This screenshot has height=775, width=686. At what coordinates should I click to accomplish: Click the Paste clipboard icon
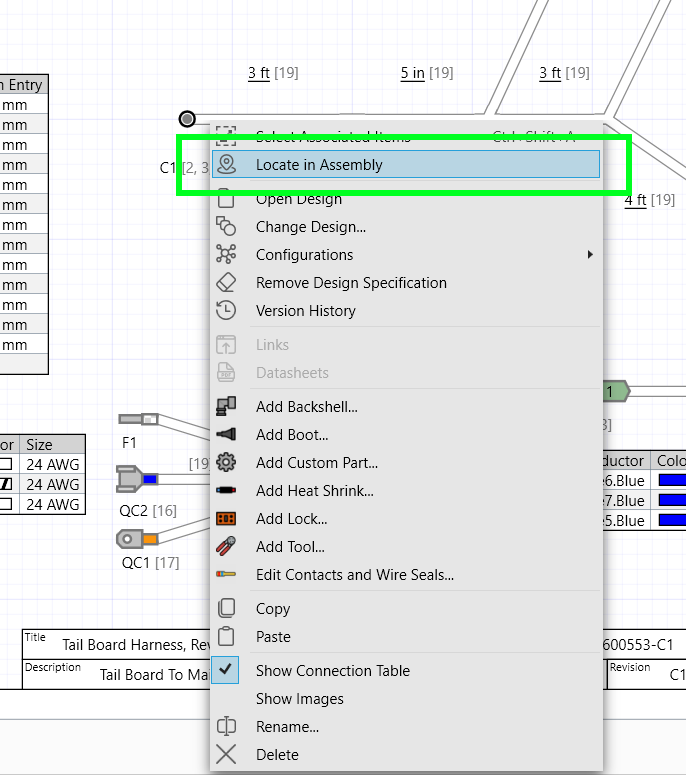point(226,636)
